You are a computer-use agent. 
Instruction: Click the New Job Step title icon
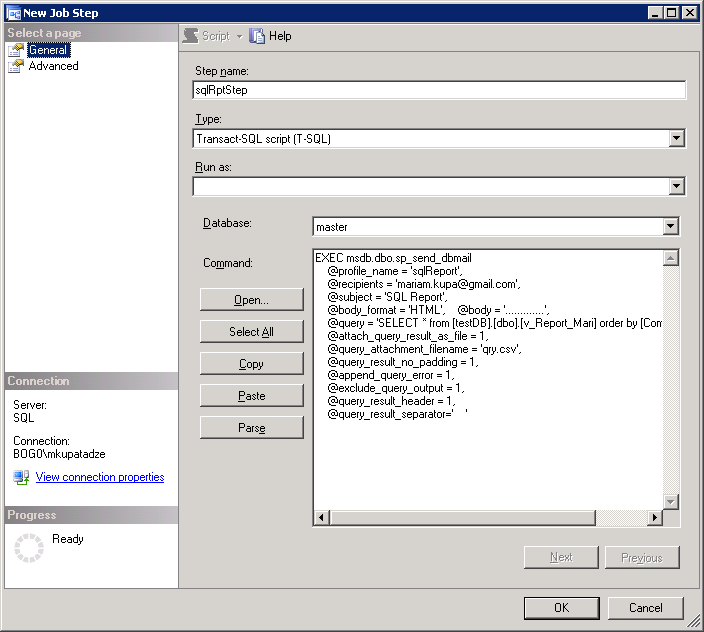coord(13,13)
